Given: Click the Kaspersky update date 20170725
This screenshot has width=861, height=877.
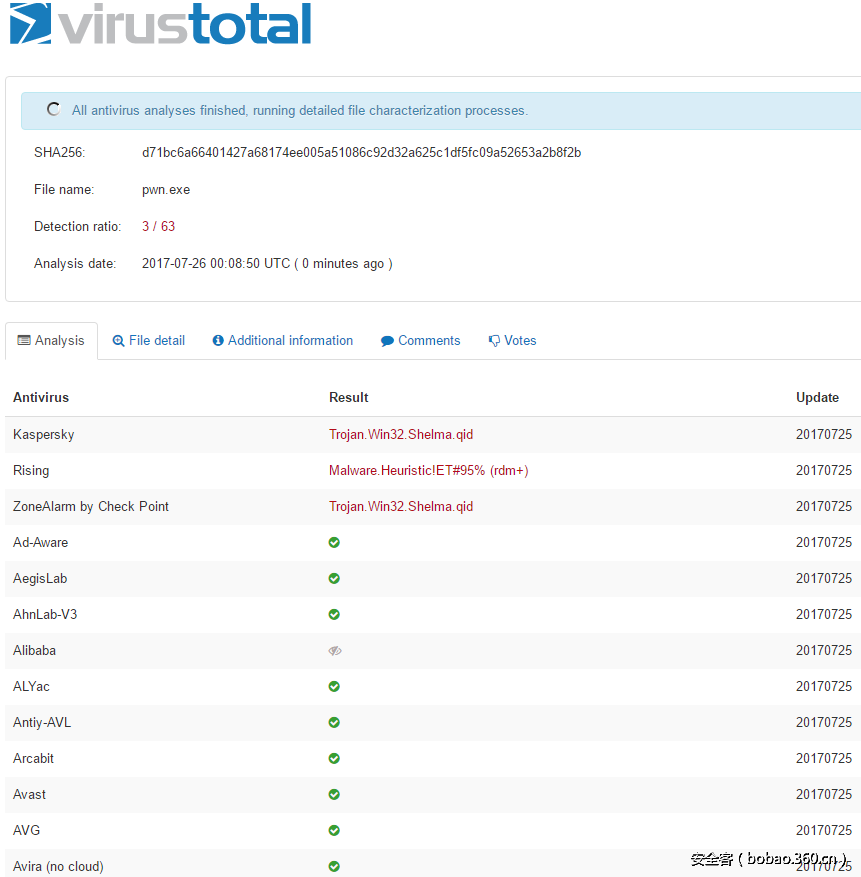Looking at the screenshot, I should (x=824, y=435).
